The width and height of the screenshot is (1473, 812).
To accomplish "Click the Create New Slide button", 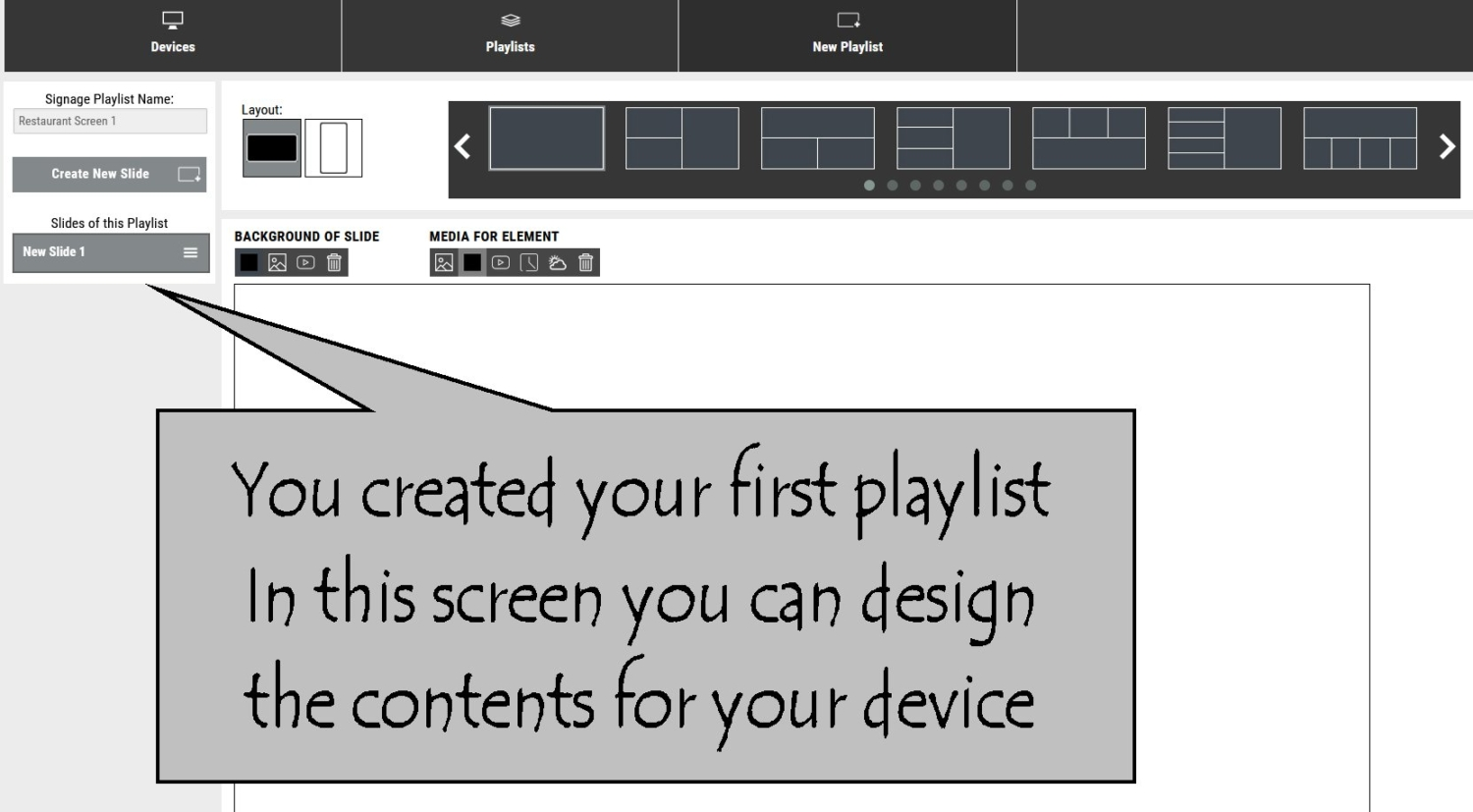I will (x=110, y=174).
